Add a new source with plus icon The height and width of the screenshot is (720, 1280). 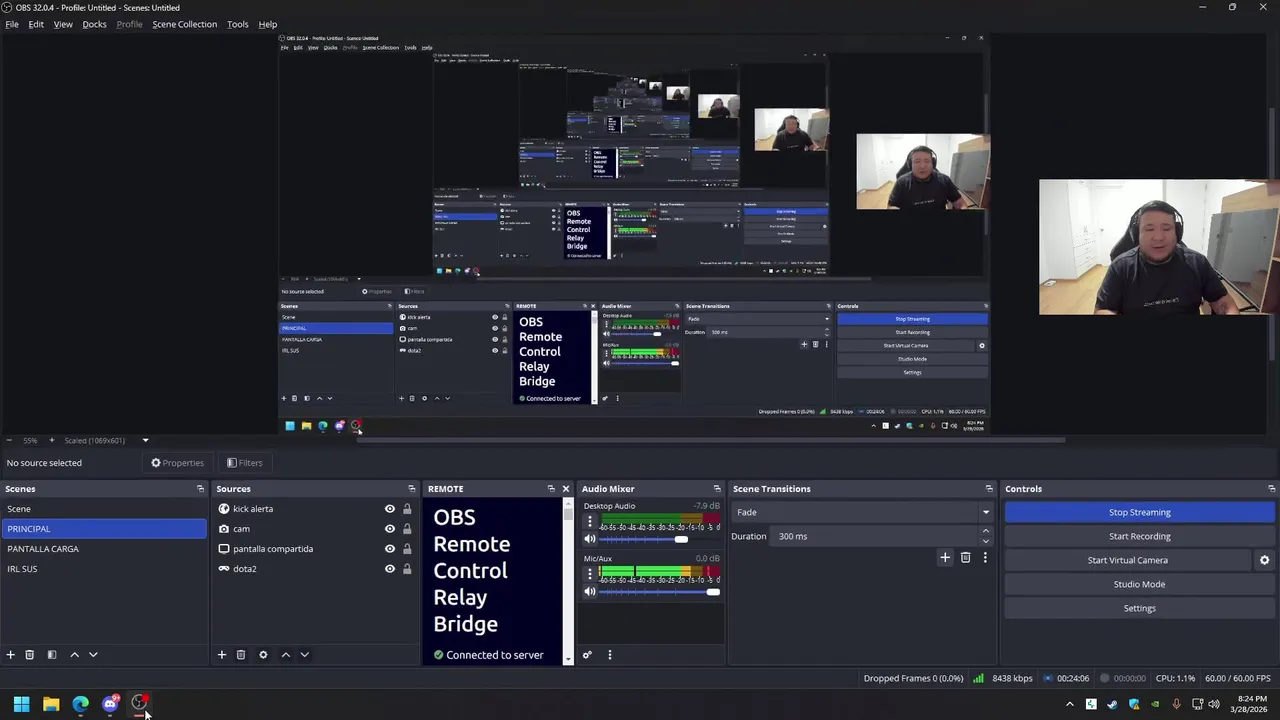point(222,655)
